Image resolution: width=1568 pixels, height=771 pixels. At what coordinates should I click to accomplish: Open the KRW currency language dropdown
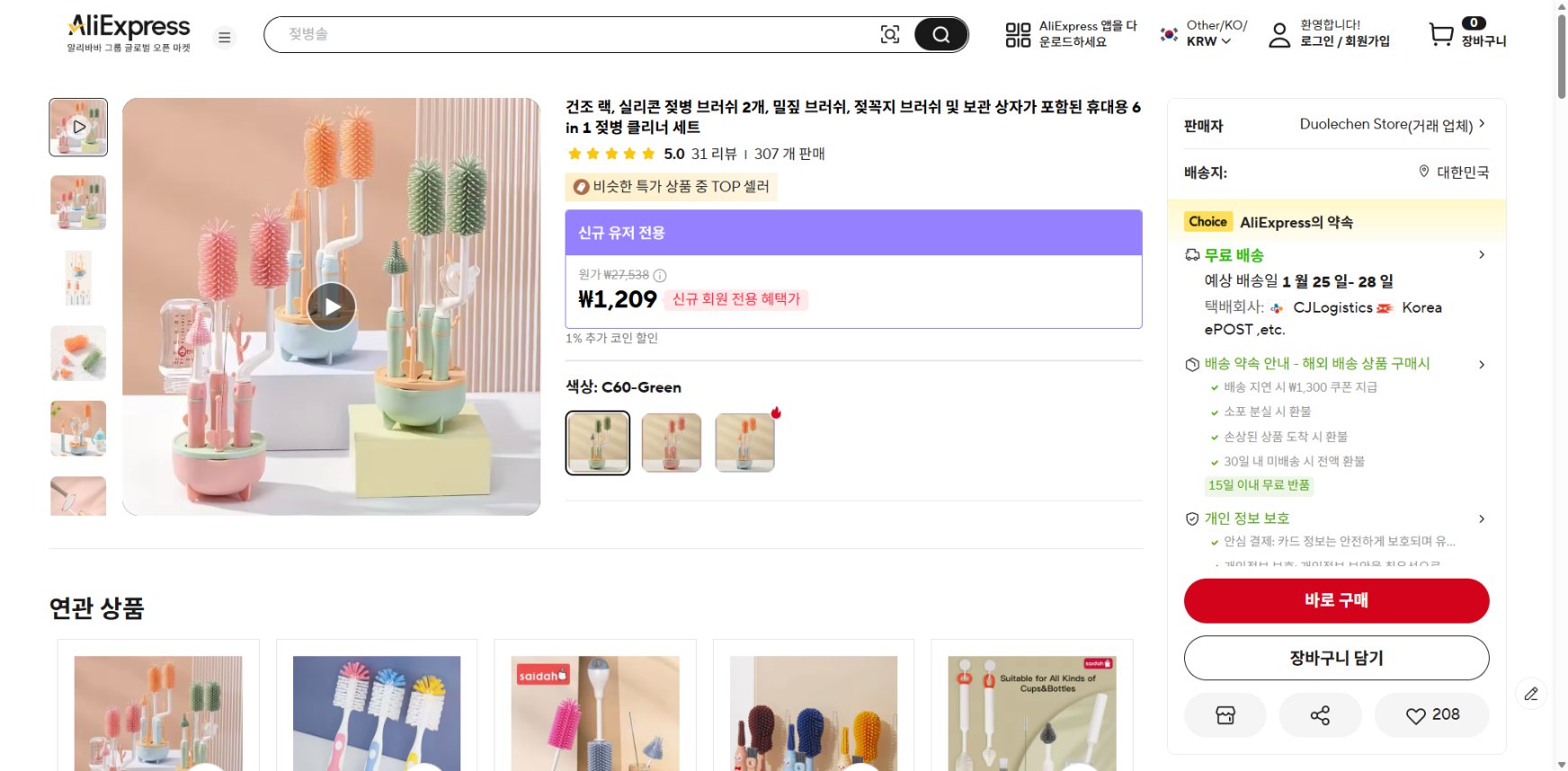coord(1208,41)
